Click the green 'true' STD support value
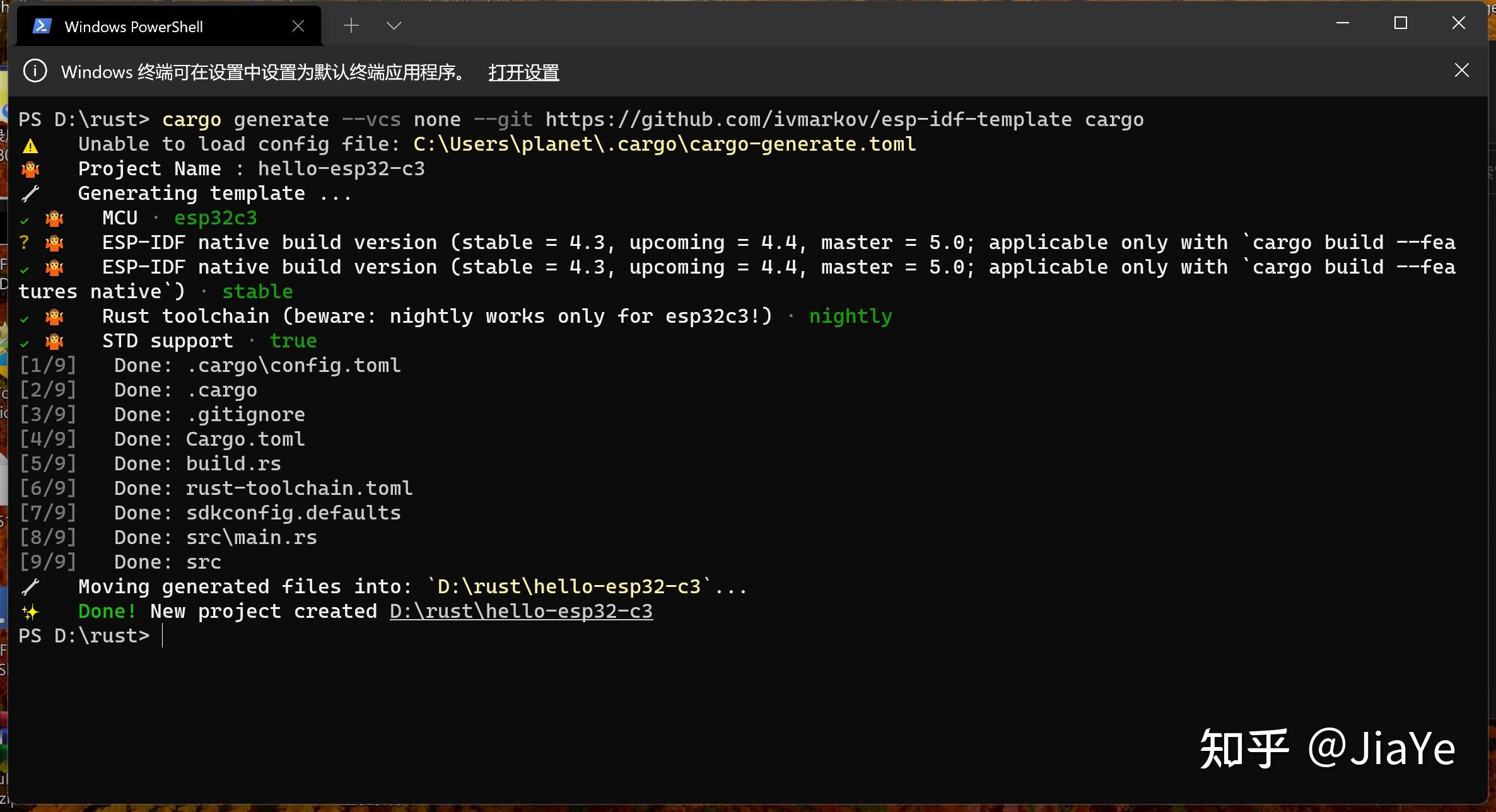 pyautogui.click(x=293, y=340)
